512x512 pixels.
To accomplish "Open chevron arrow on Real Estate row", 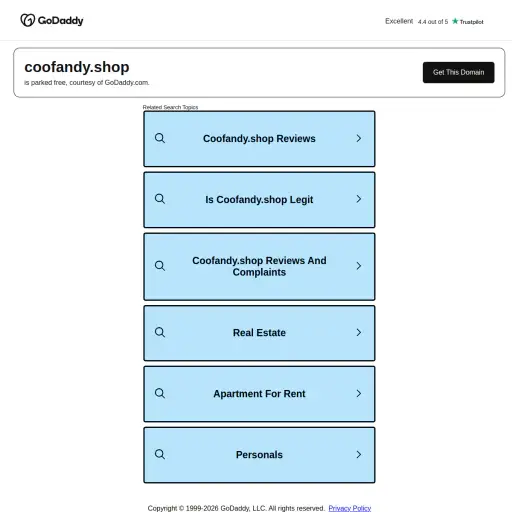I will [359, 332].
